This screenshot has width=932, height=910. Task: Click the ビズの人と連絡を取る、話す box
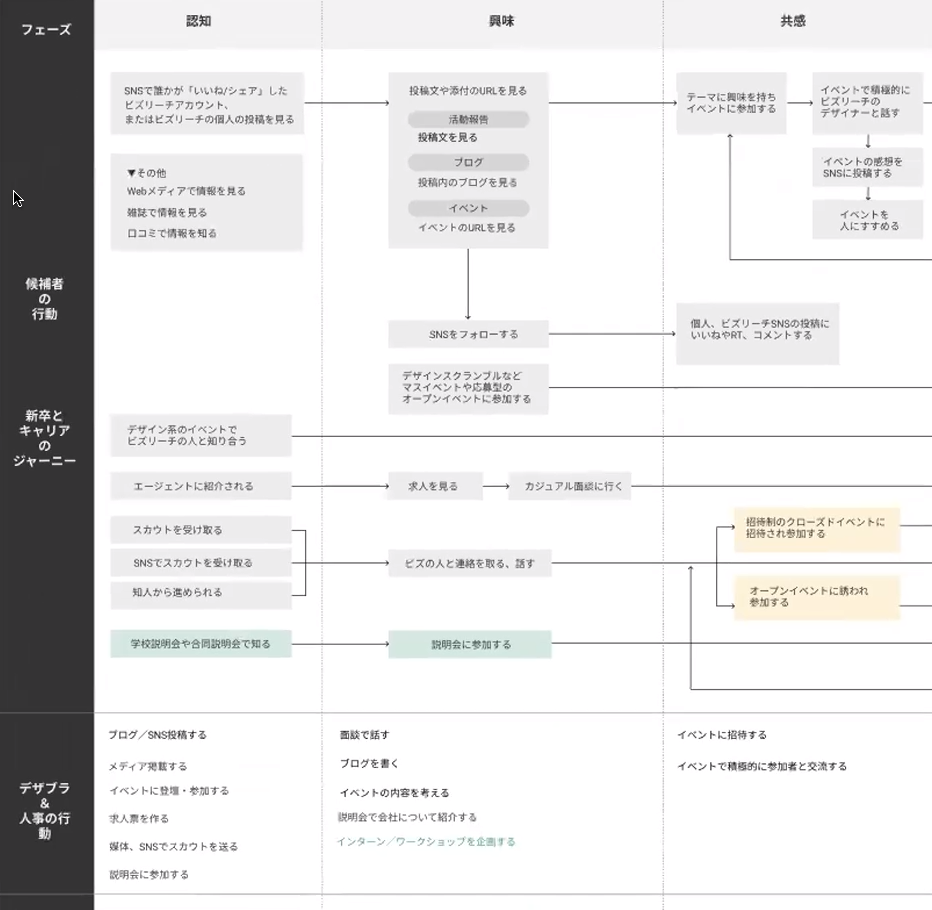(469, 564)
